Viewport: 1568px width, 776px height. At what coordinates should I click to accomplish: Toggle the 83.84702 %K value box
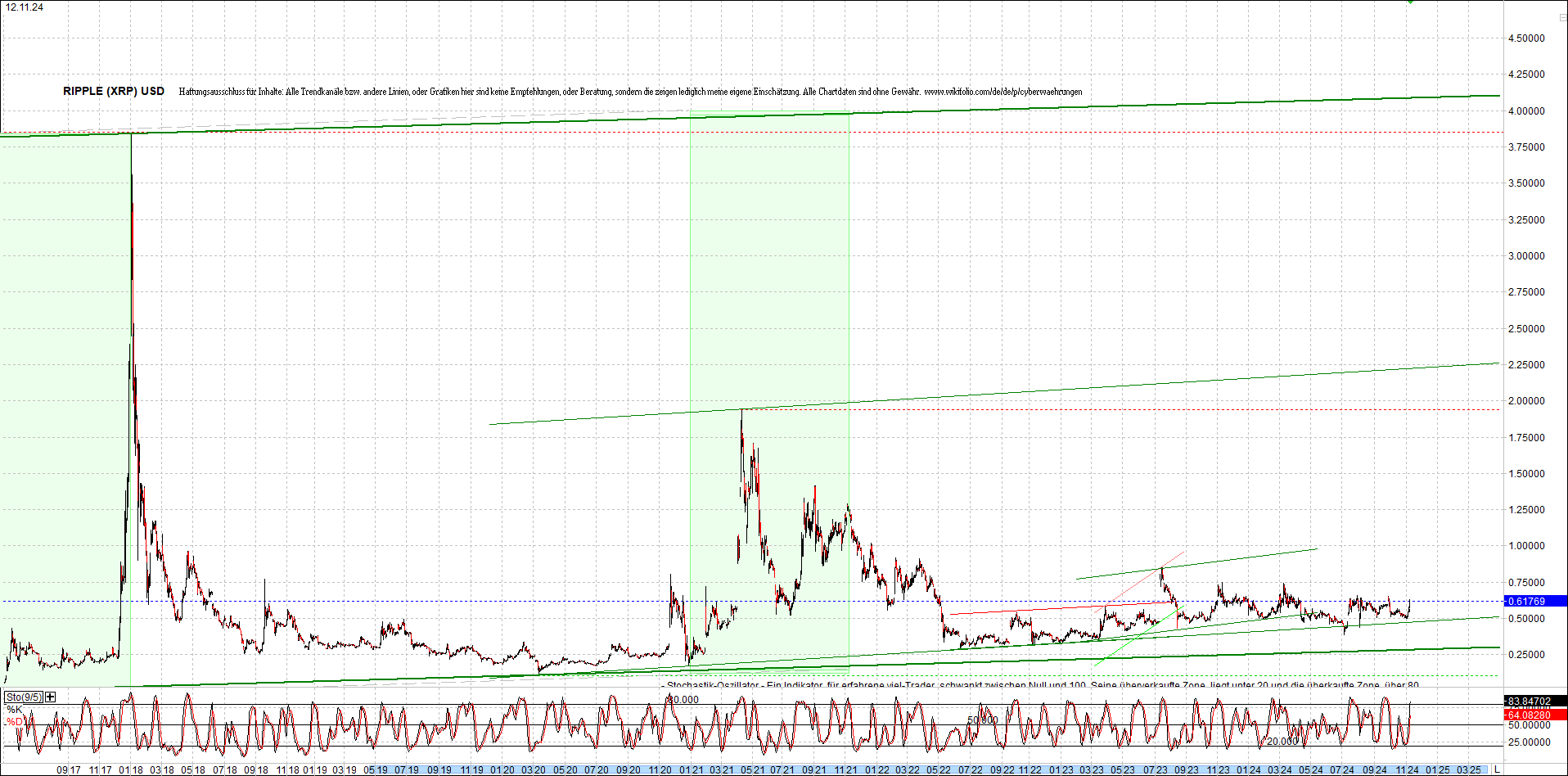(x=1534, y=702)
